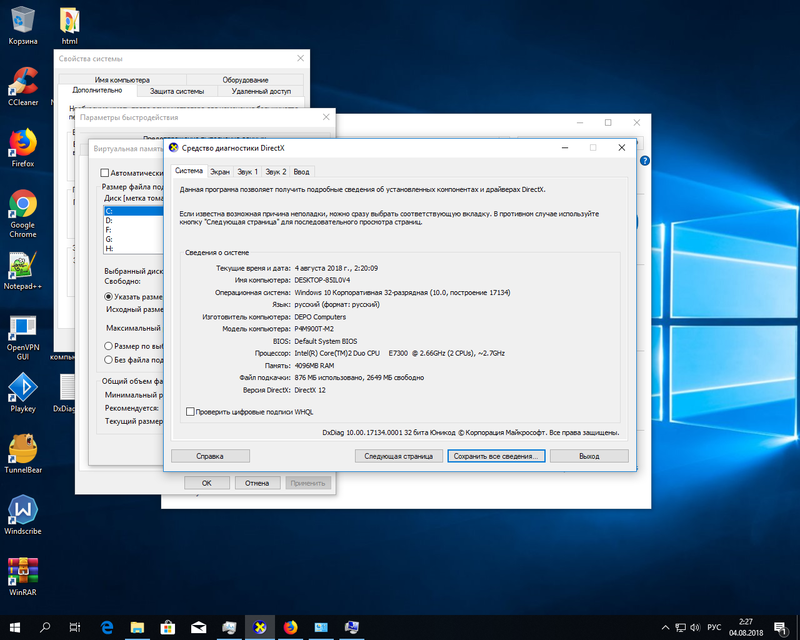Open the Windows Start menu
The height and width of the screenshot is (640, 800).
click(15, 627)
